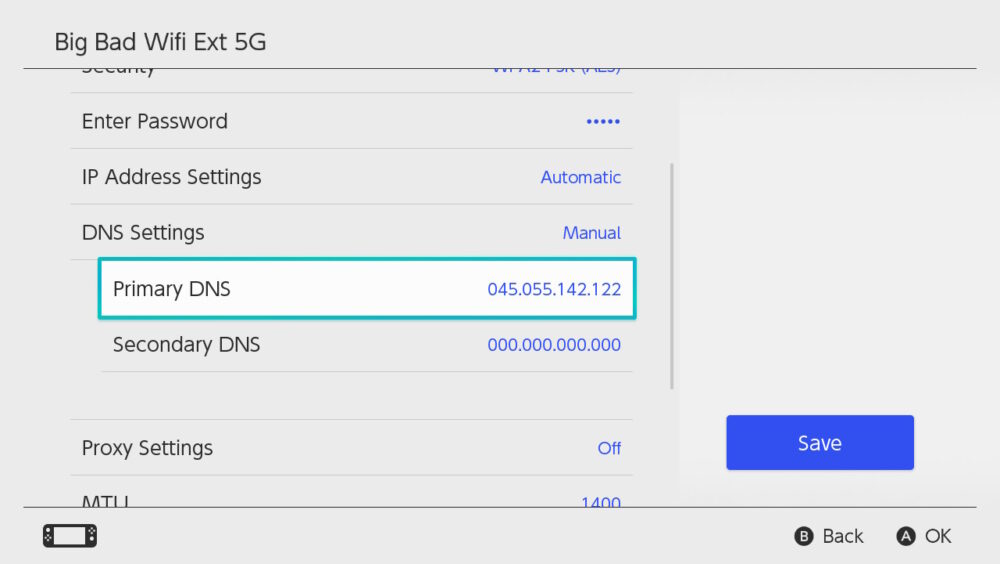This screenshot has height=564, width=1000.
Task: Click the Big Bad Wifi Ext 5G title
Action: click(160, 42)
